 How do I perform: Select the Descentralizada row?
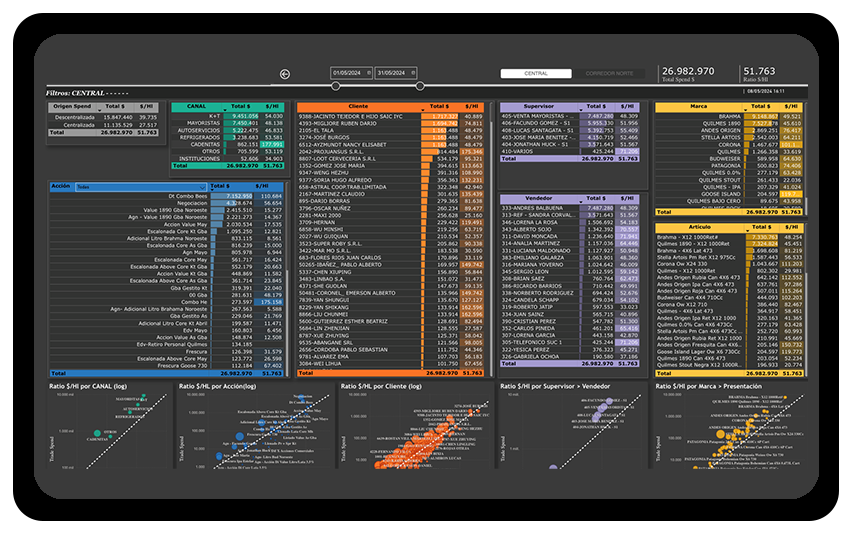click(x=104, y=117)
